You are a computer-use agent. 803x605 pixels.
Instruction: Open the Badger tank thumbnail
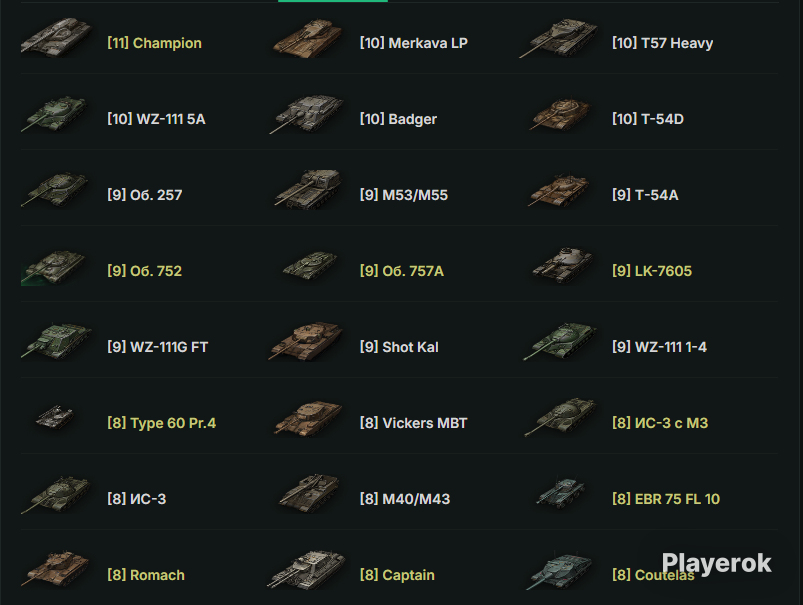pyautogui.click(x=307, y=114)
